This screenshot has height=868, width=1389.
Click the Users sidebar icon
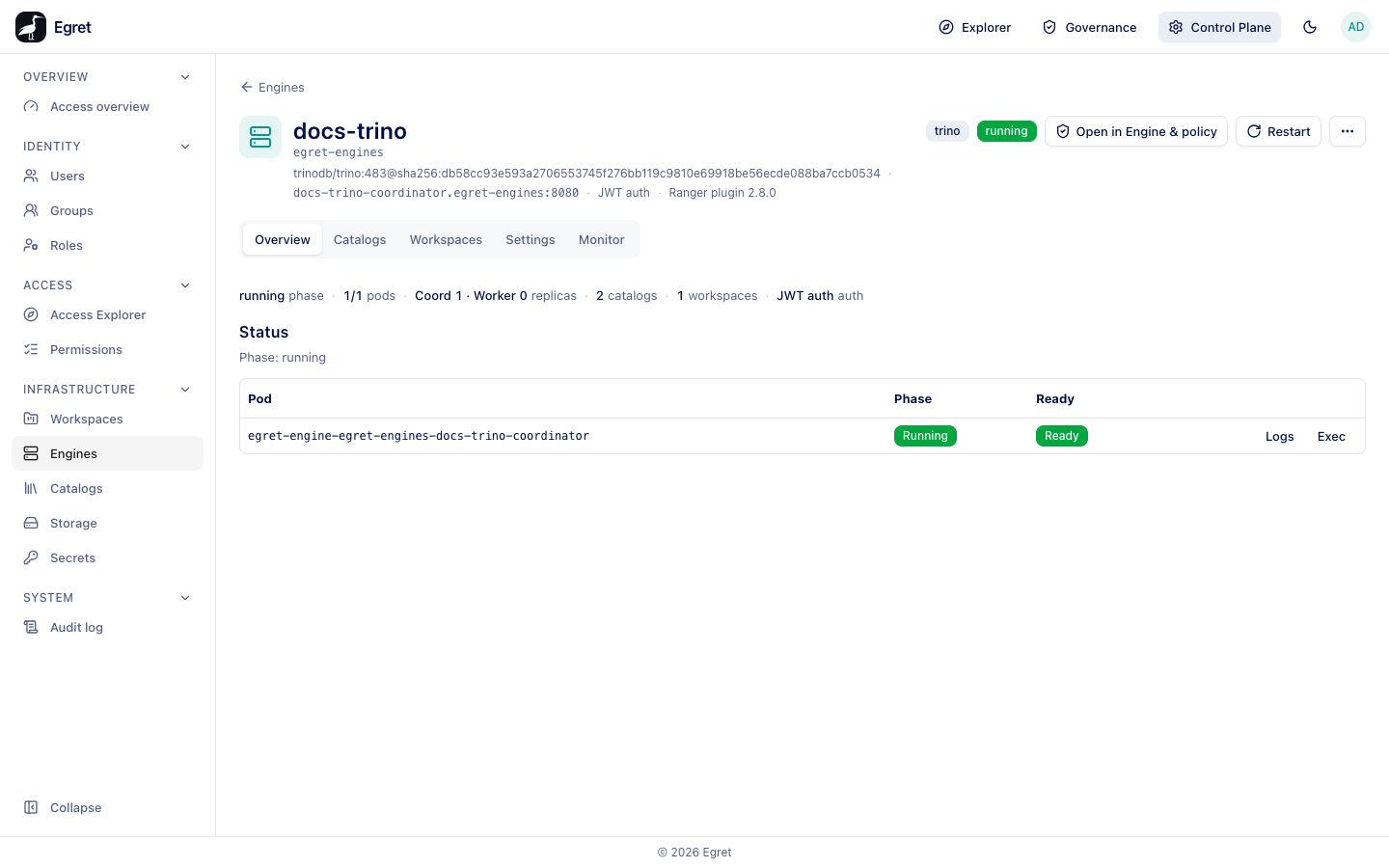pyautogui.click(x=31, y=176)
